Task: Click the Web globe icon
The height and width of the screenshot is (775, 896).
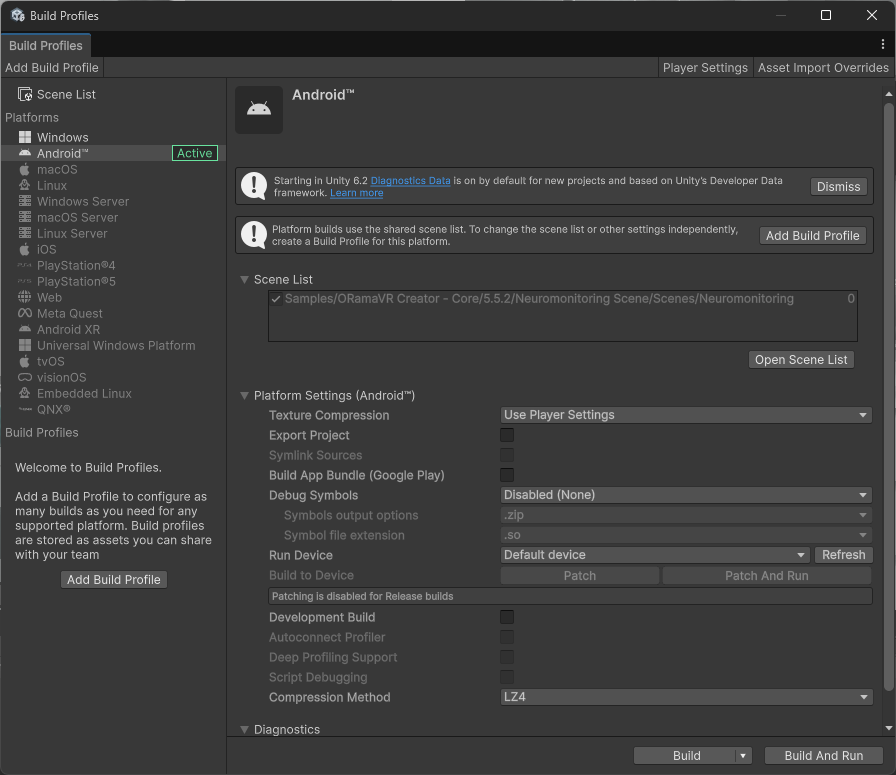Action: (x=25, y=297)
